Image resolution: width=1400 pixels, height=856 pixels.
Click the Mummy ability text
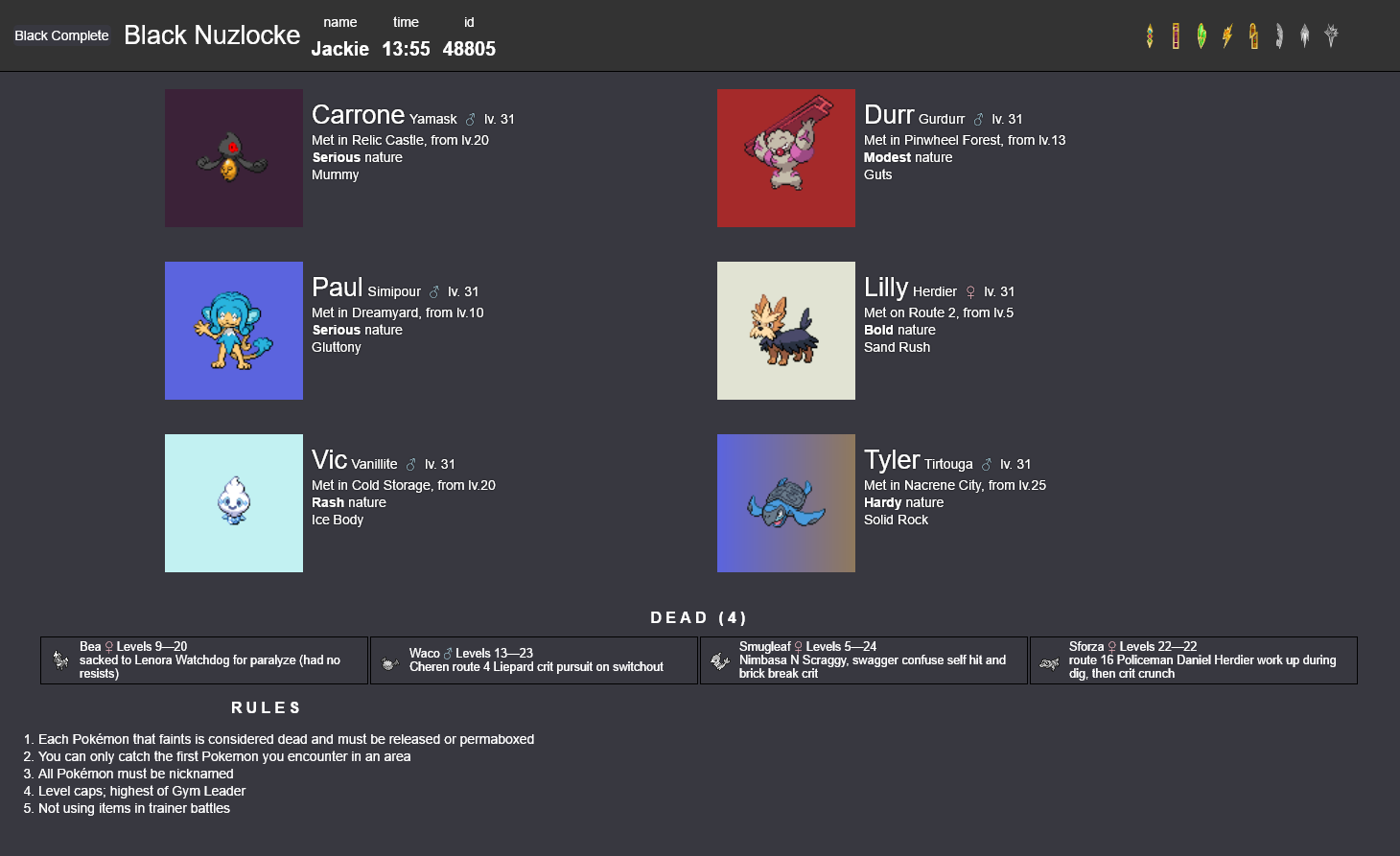336,174
